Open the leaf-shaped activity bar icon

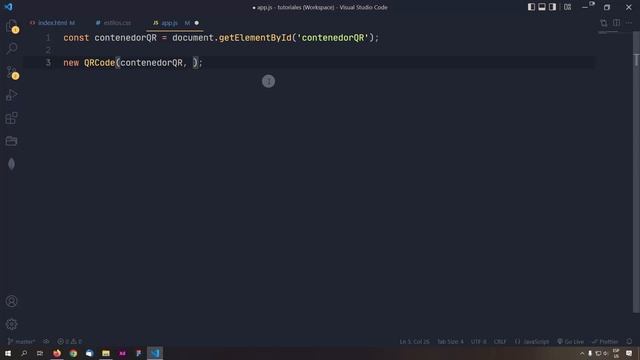pyautogui.click(x=11, y=164)
